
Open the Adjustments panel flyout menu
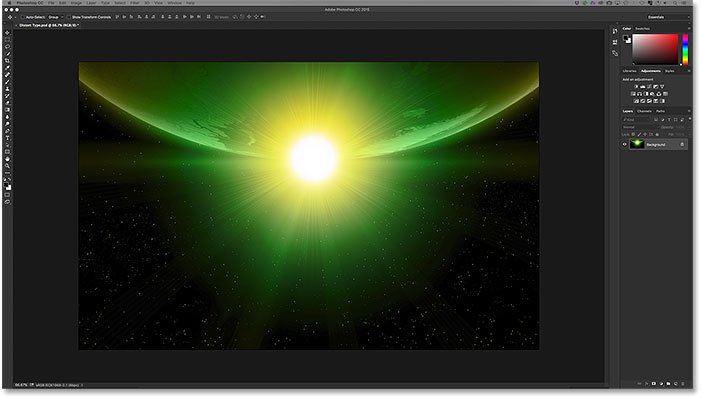click(x=689, y=71)
